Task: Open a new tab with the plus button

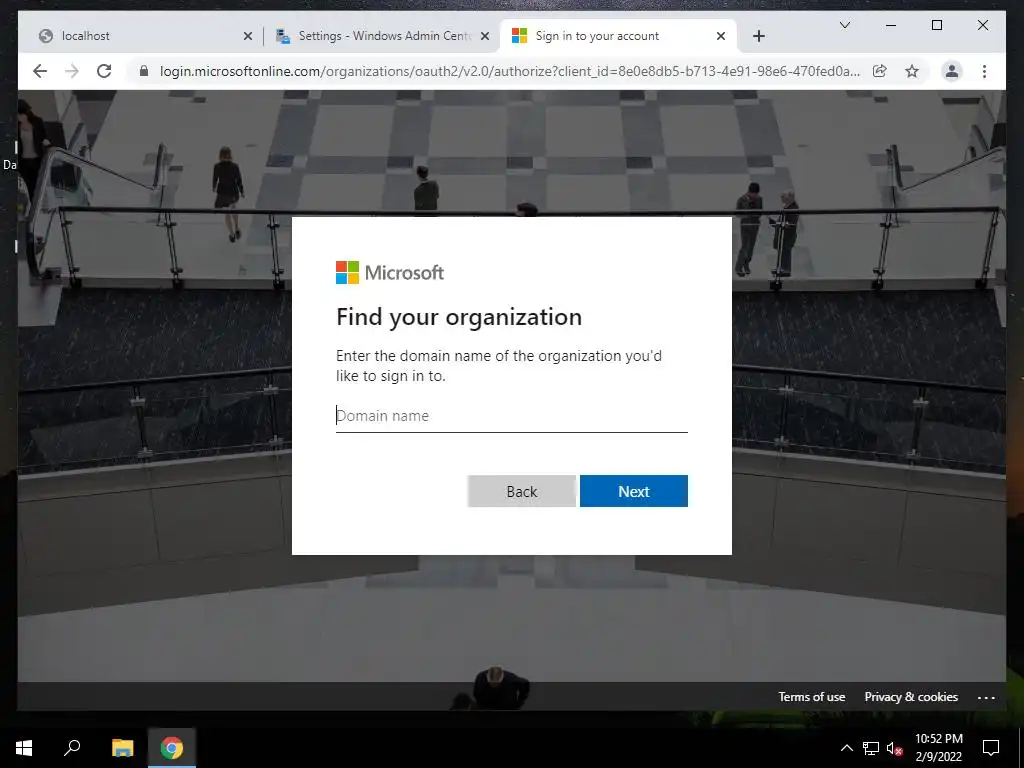Action: pyautogui.click(x=758, y=36)
